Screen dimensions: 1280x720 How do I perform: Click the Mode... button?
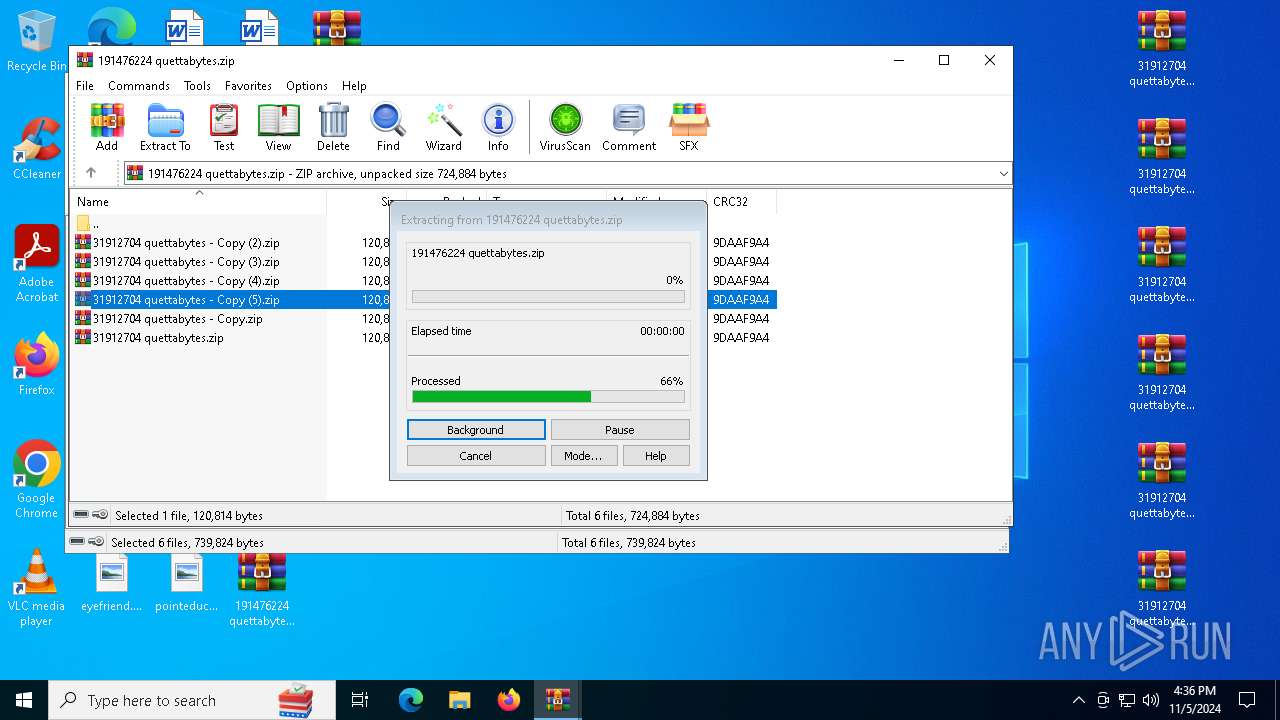(x=583, y=456)
